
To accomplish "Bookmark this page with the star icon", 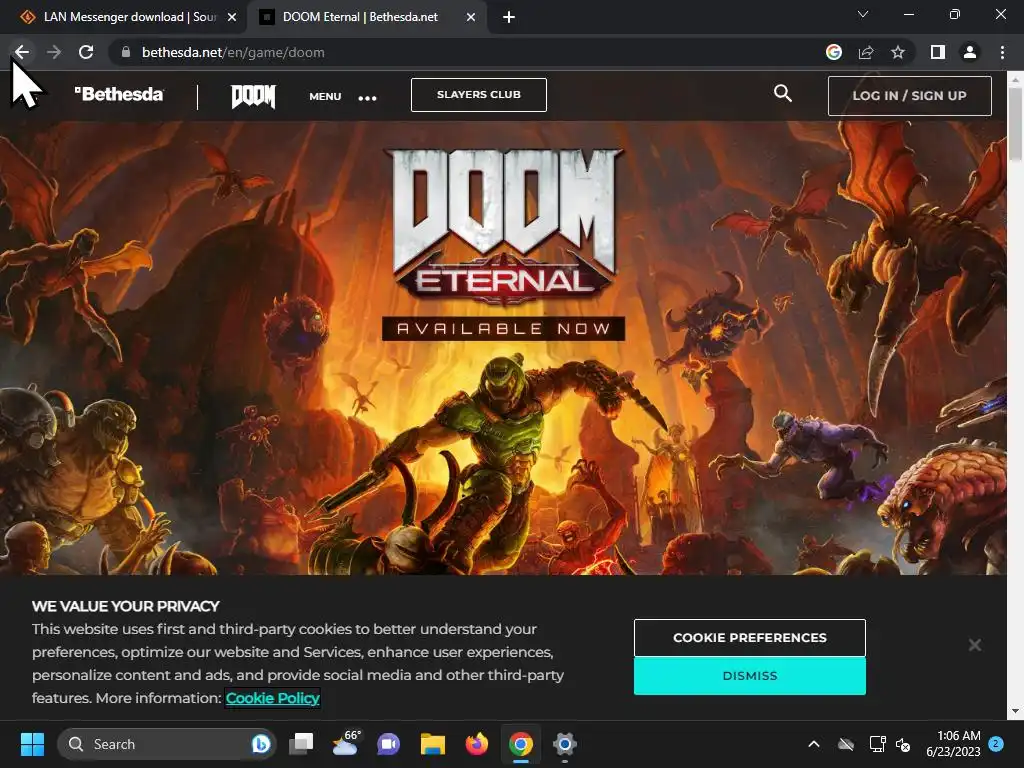I will tap(898, 52).
